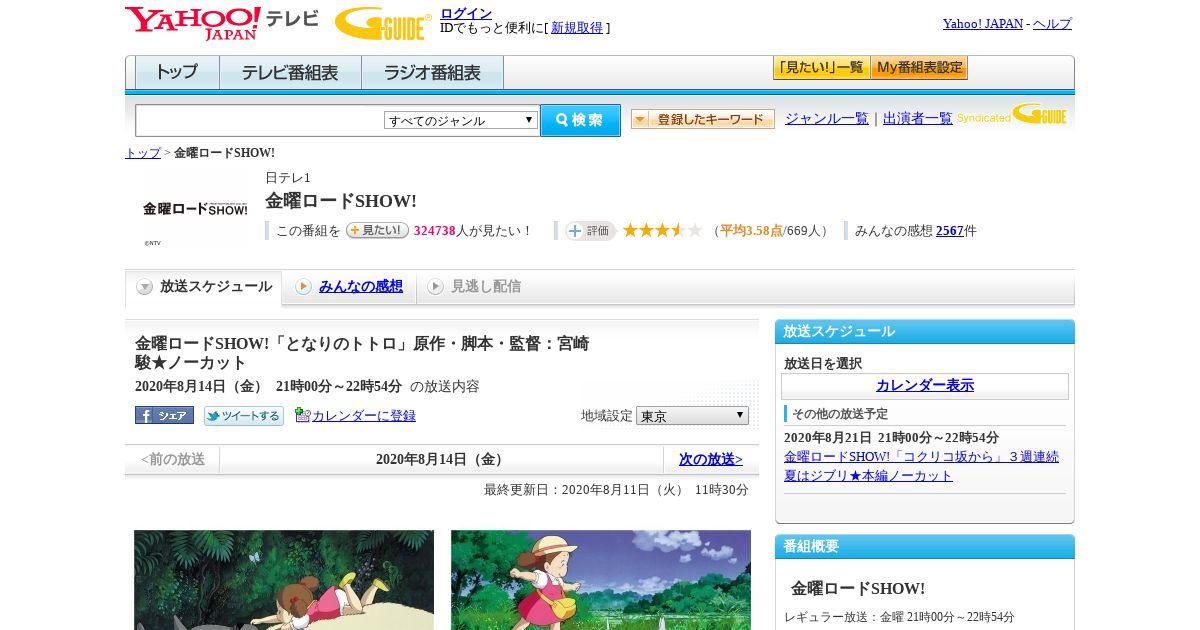The image size is (1200, 630).
Task: Click the left Totoro scene thumbnail
Action: point(284,580)
